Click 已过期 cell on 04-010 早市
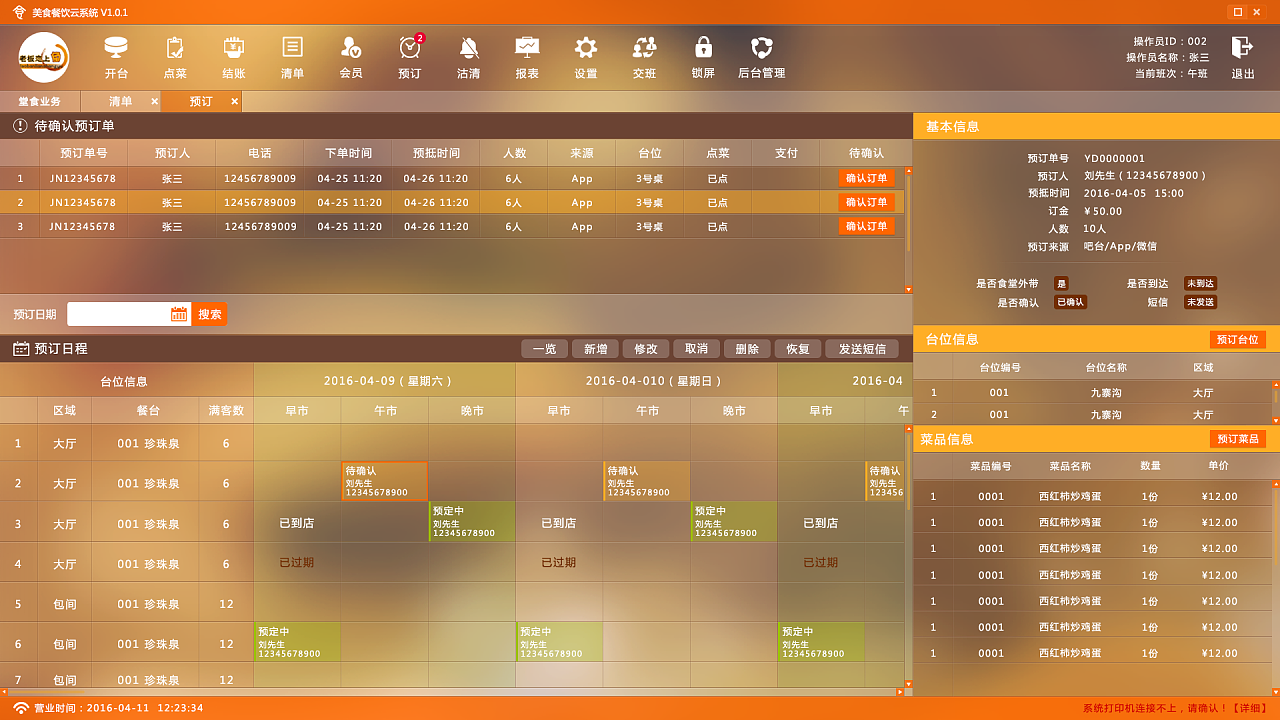Screen dimensions: 1280x720 click(559, 563)
